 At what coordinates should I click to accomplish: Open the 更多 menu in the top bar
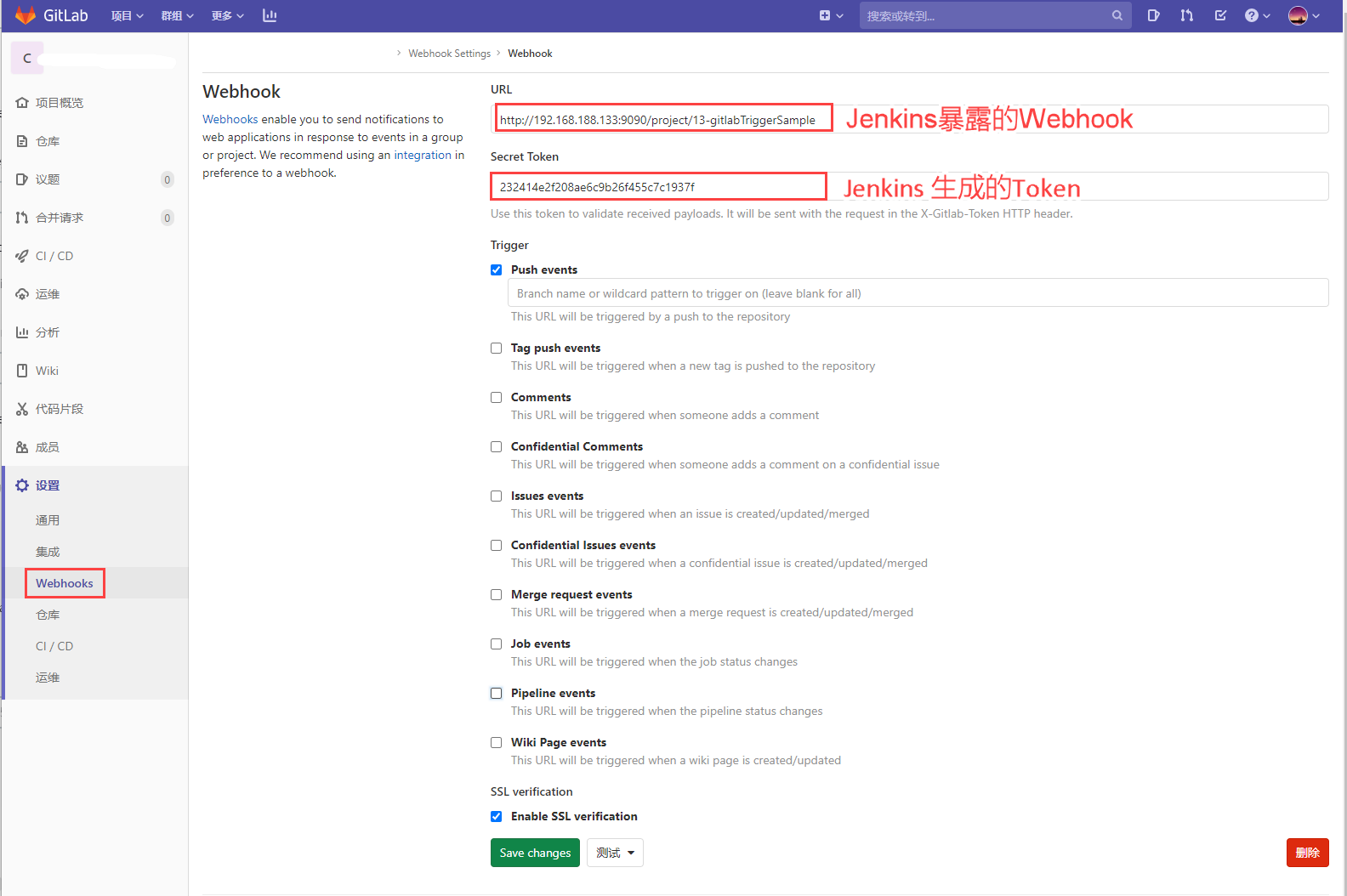[x=227, y=15]
